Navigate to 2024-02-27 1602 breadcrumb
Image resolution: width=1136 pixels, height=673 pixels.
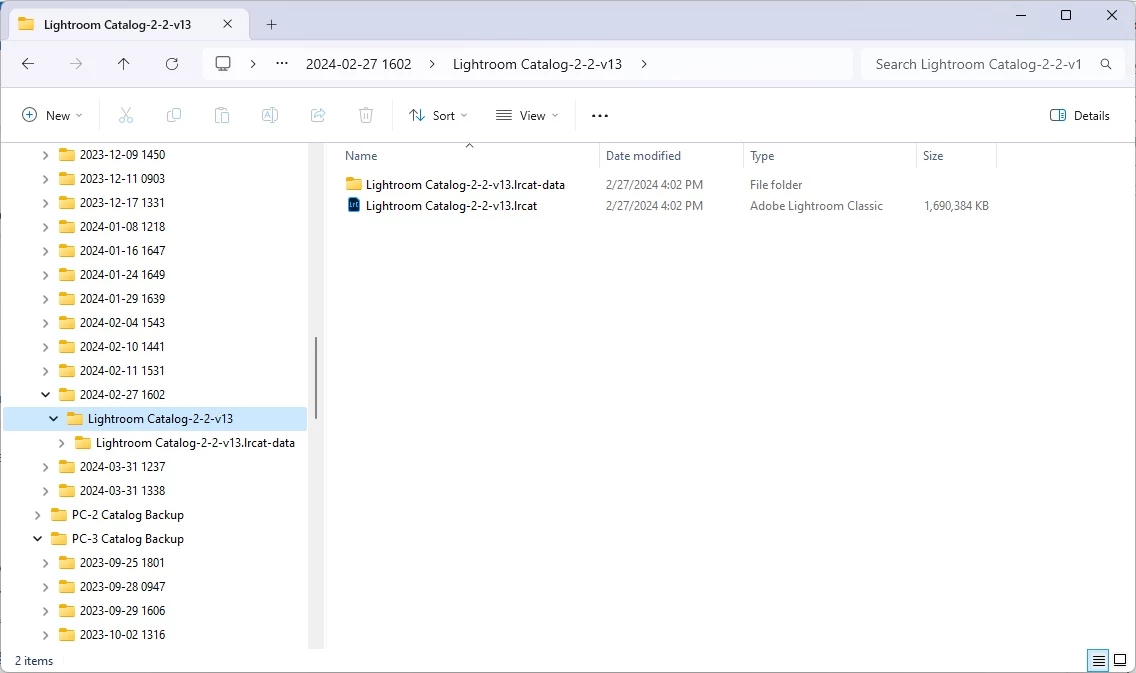point(359,64)
